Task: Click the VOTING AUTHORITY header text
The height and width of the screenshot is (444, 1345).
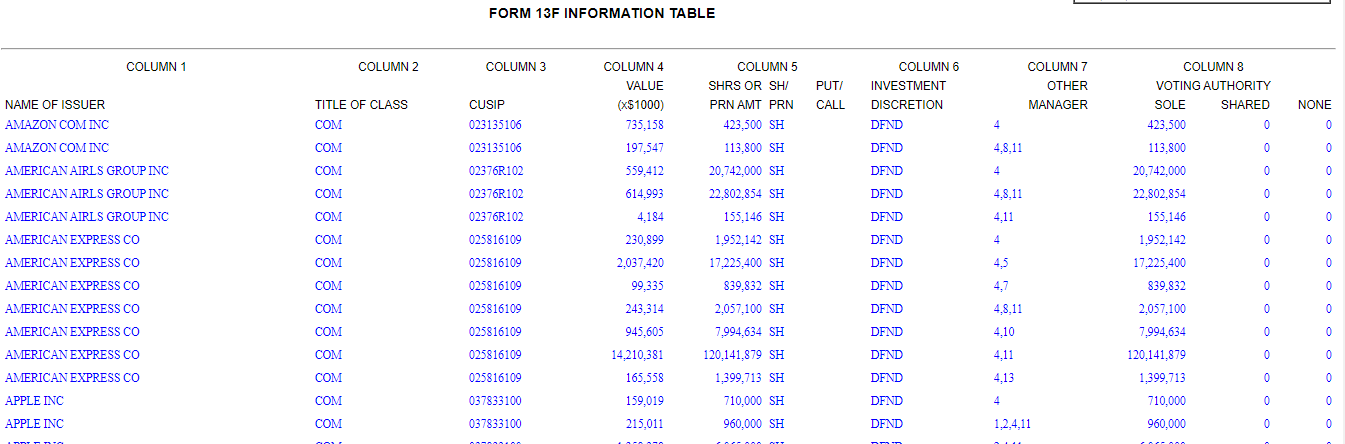Action: pyautogui.click(x=1213, y=86)
